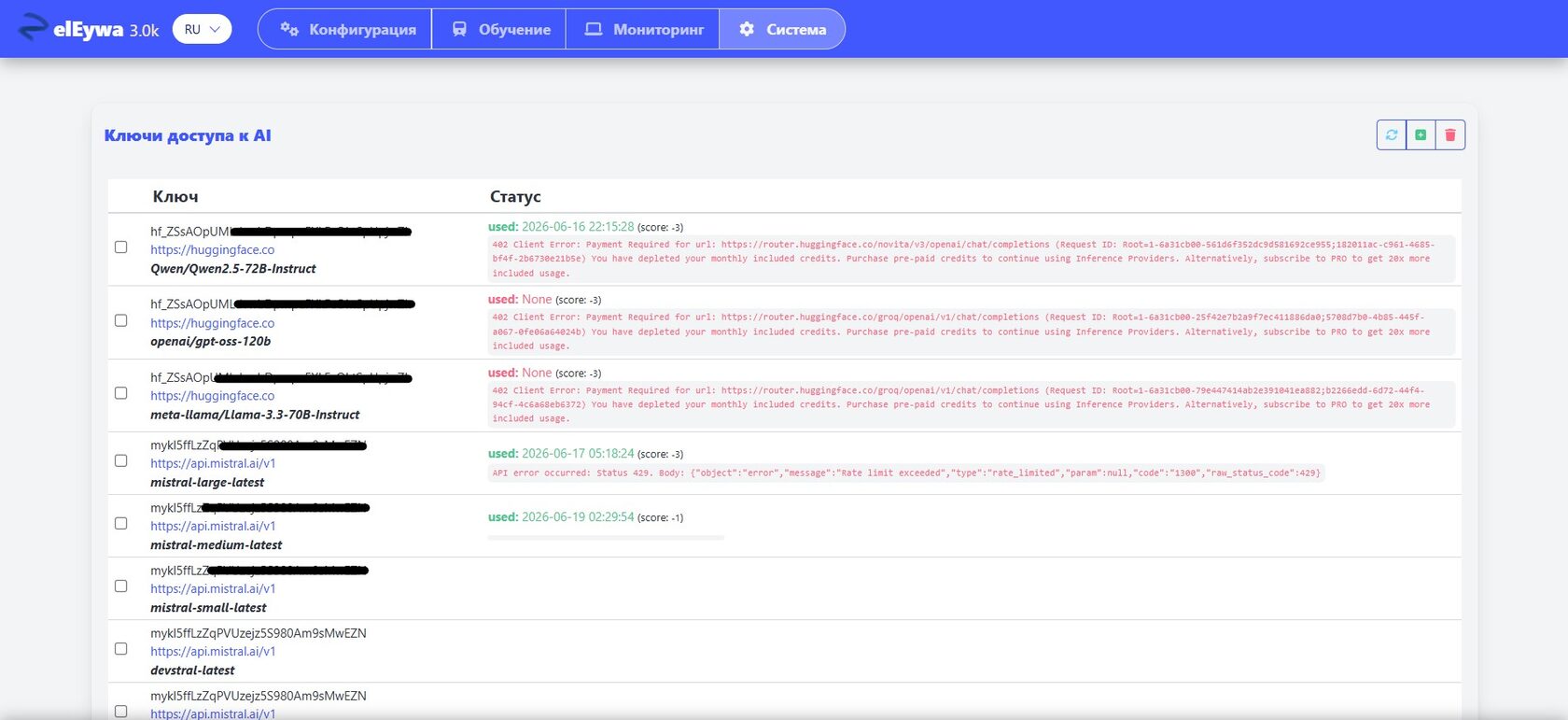
Task: Open the RU language dropdown
Action: pos(202,29)
